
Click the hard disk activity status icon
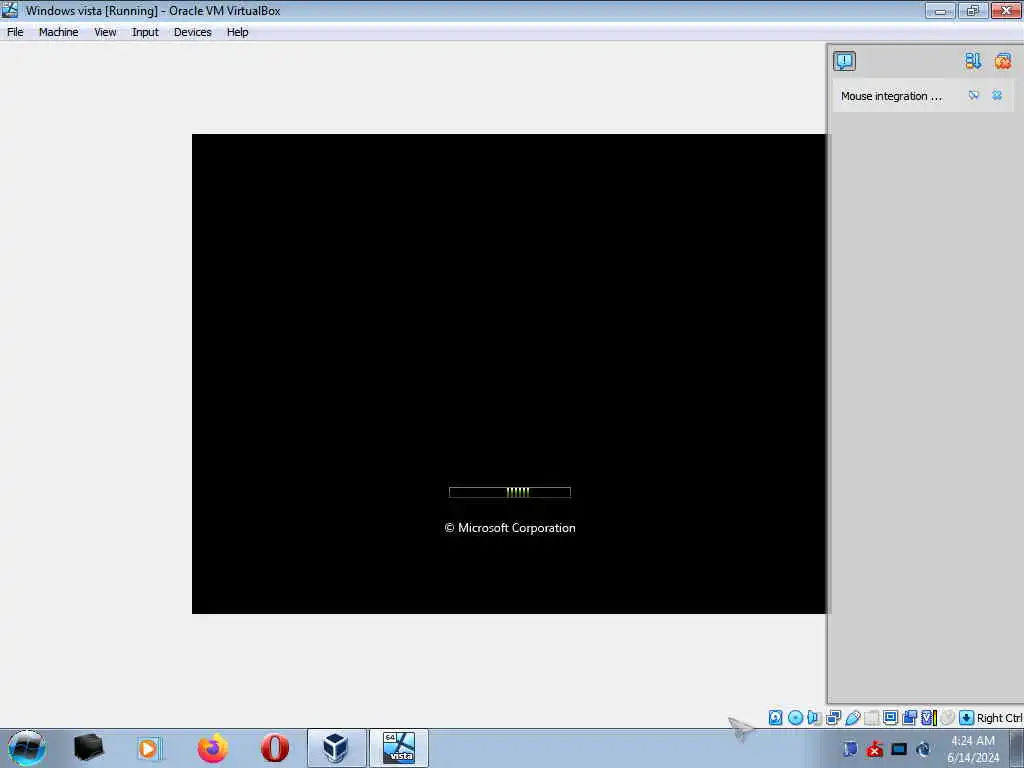coord(775,718)
